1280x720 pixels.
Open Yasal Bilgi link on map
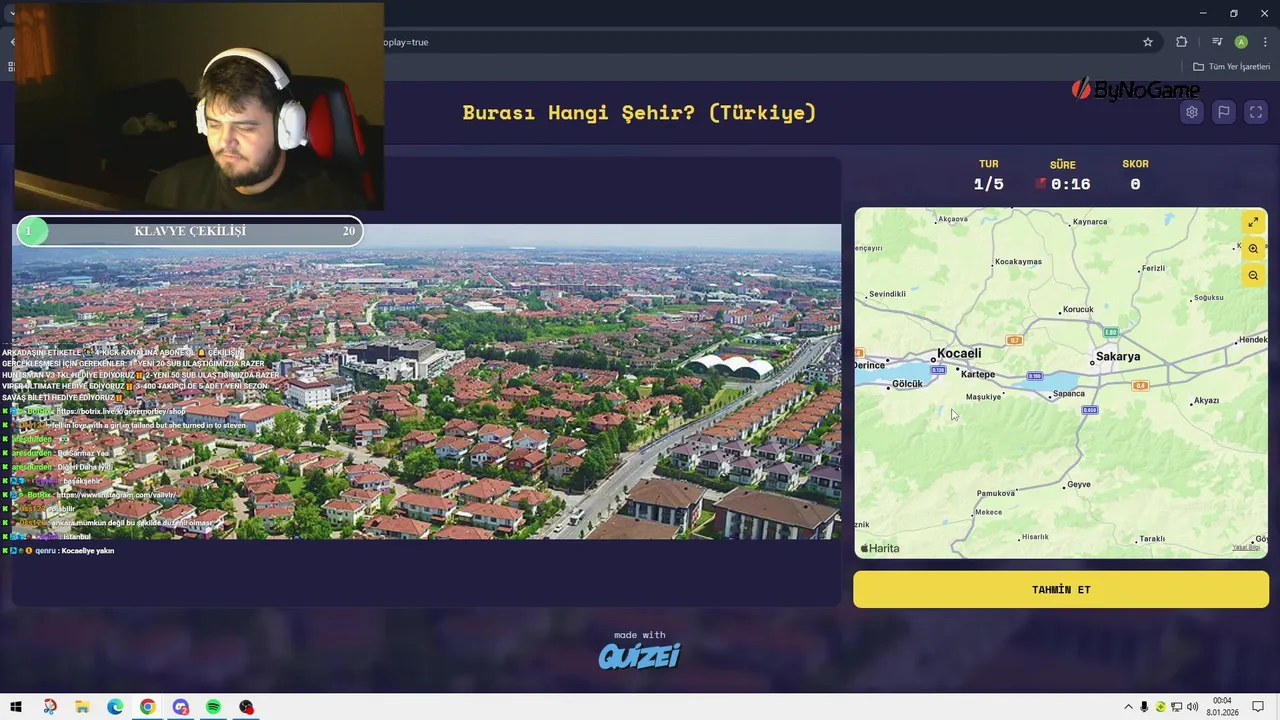(1246, 547)
